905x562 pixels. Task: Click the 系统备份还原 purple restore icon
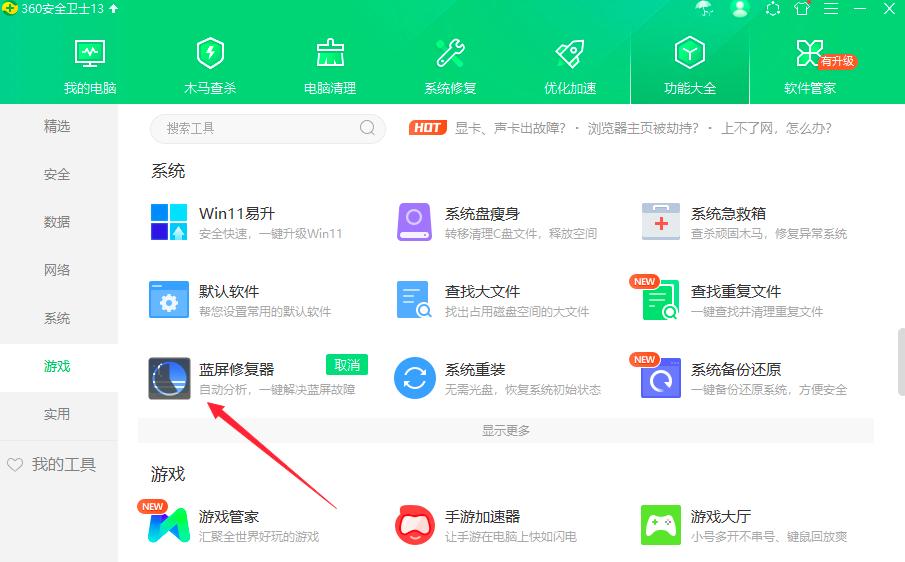pyautogui.click(x=661, y=378)
